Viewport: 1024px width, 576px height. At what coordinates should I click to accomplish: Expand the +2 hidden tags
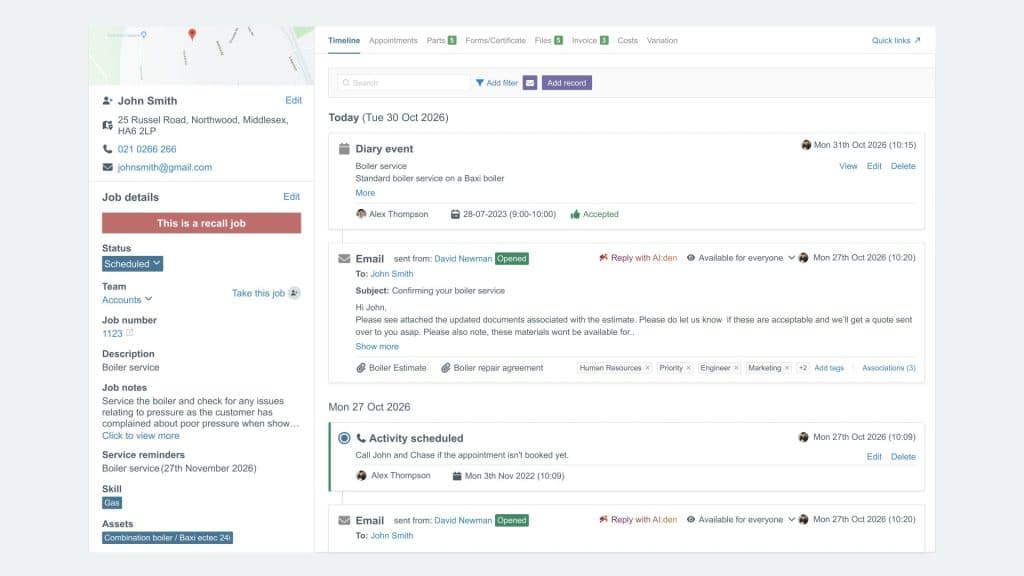click(x=803, y=368)
